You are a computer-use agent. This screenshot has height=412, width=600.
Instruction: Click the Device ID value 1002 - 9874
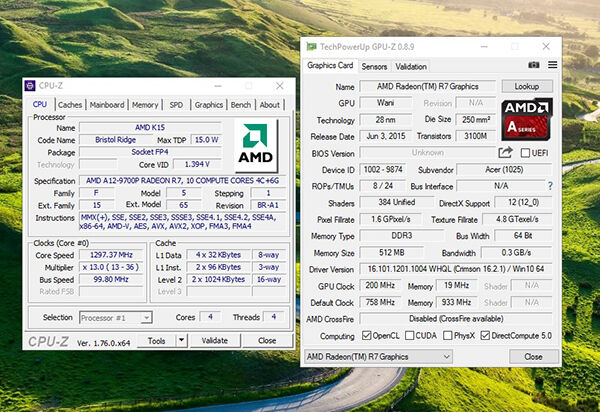(x=383, y=169)
